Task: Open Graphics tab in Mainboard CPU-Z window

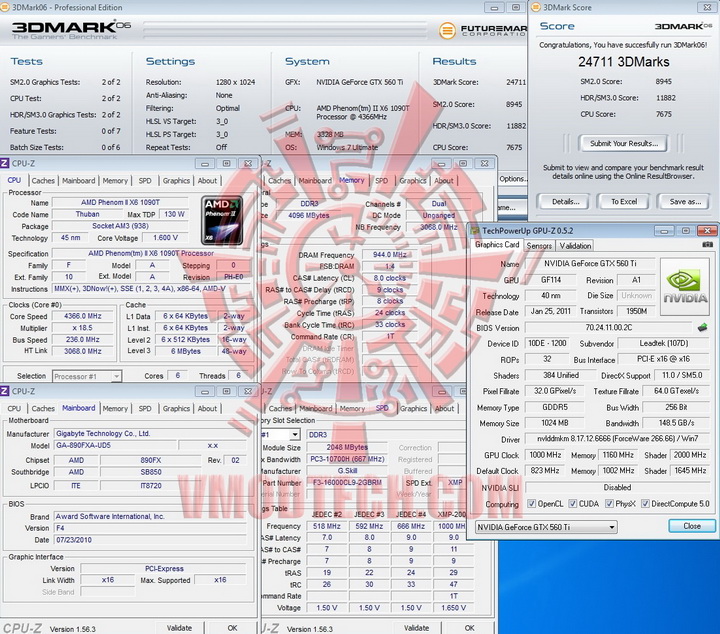Action: [176, 408]
